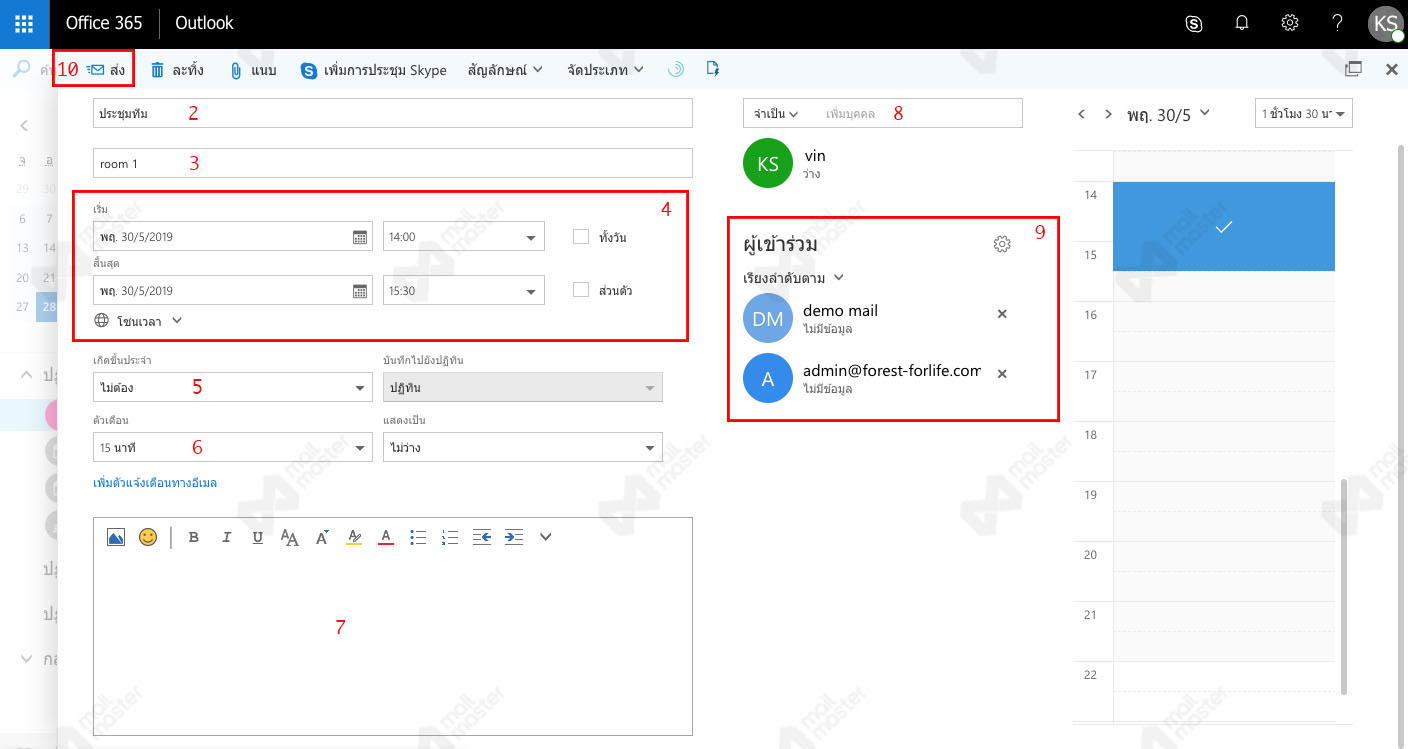
Task: Decrease the paragraph indent
Action: pos(482,537)
